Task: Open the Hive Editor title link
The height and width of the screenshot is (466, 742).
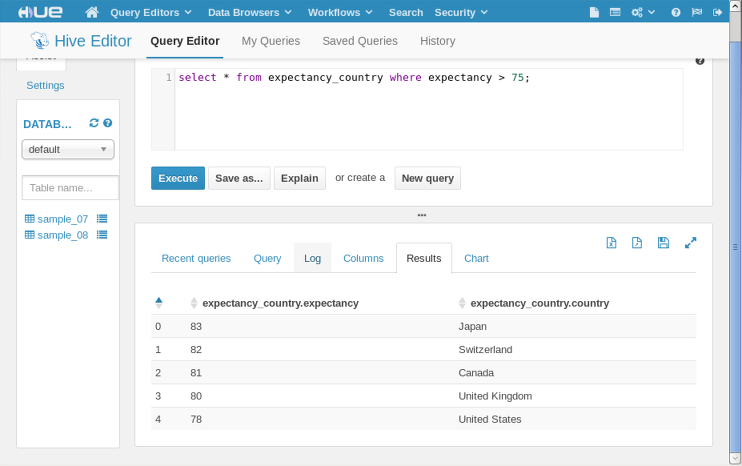Action: (x=93, y=41)
